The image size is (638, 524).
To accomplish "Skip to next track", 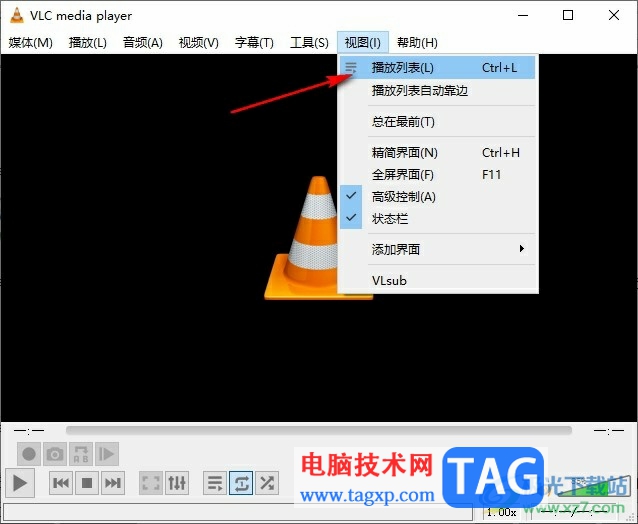I will pos(112,483).
